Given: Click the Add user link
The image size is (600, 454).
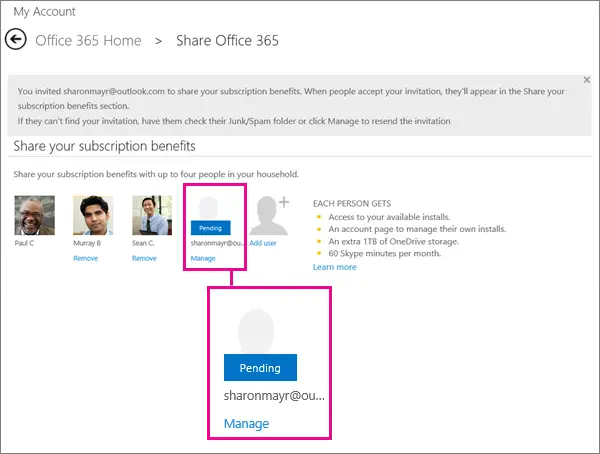Looking at the screenshot, I should (x=263, y=243).
